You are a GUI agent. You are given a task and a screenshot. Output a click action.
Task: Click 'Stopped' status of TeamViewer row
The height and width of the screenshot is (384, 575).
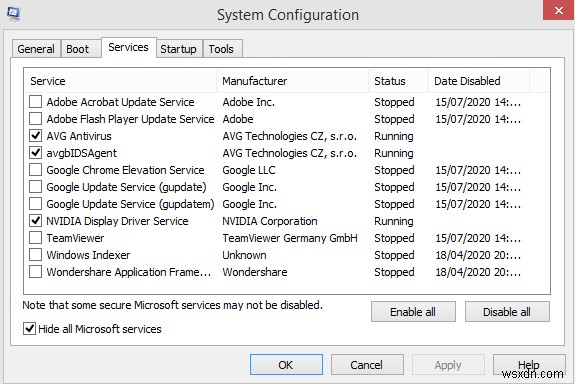click(394, 238)
